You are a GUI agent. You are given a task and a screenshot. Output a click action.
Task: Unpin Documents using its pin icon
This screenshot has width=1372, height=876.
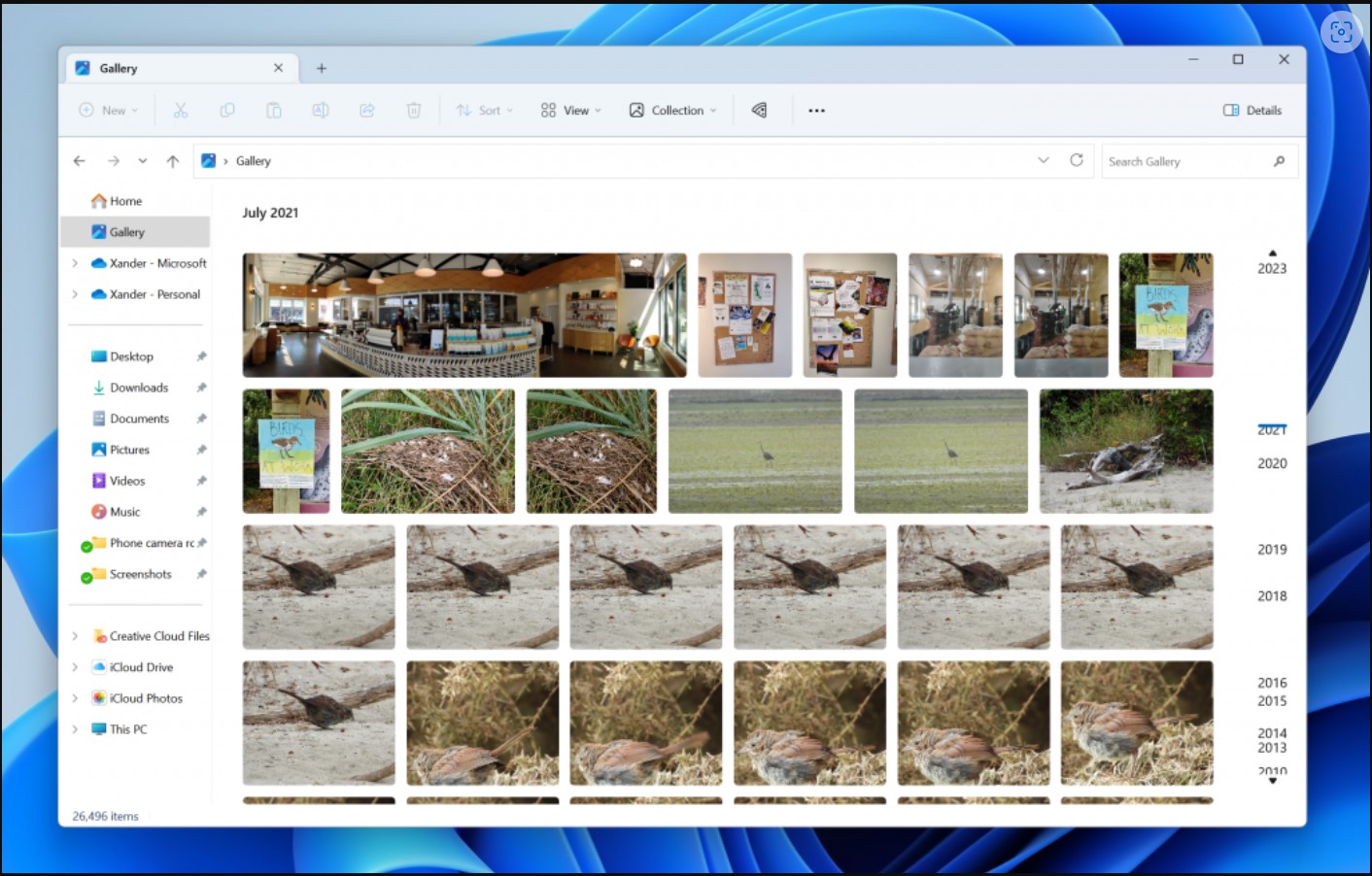[x=202, y=419]
